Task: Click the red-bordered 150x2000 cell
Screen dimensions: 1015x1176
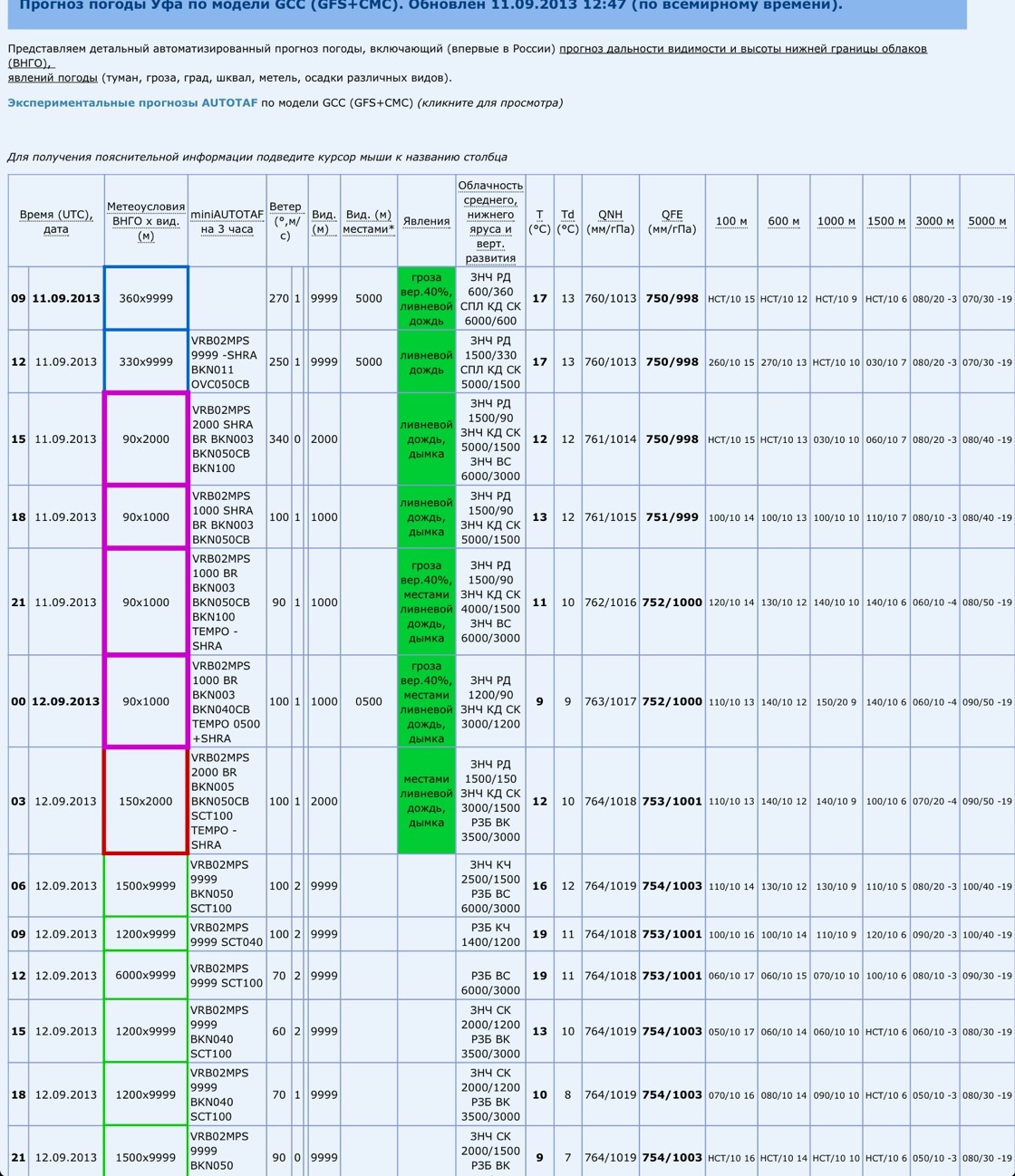Action: 146,802
